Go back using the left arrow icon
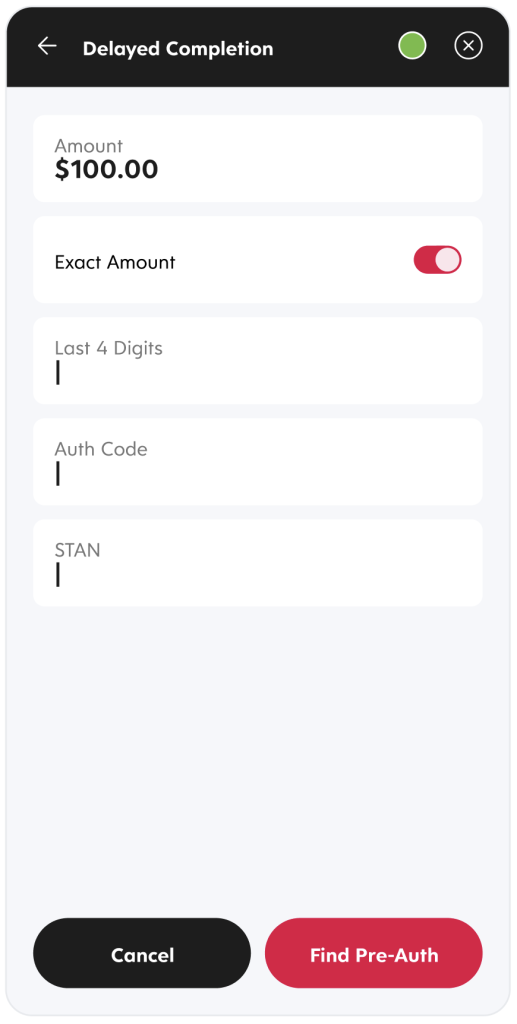 [x=47, y=46]
